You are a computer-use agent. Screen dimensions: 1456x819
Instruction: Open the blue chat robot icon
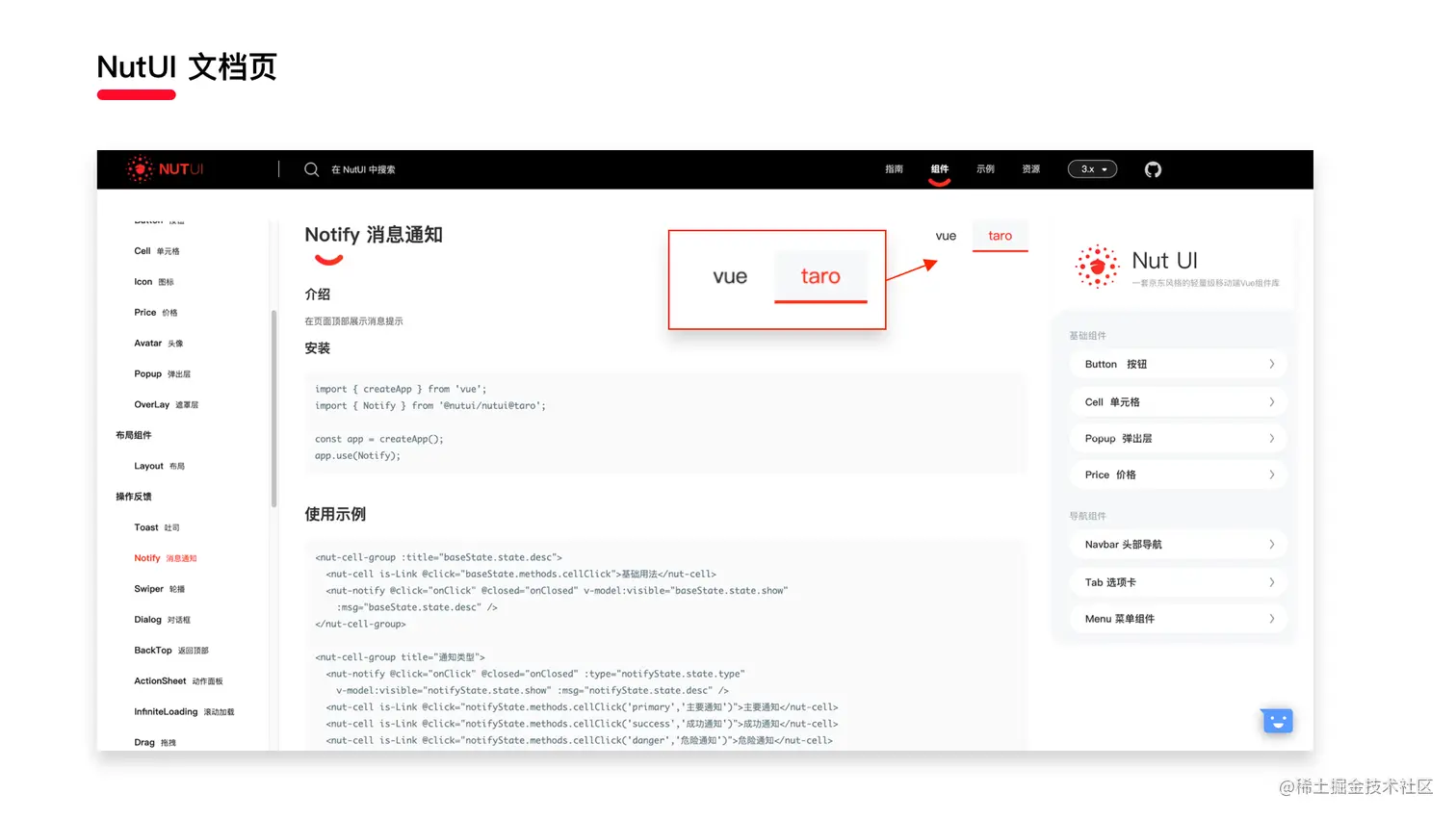tap(1277, 721)
